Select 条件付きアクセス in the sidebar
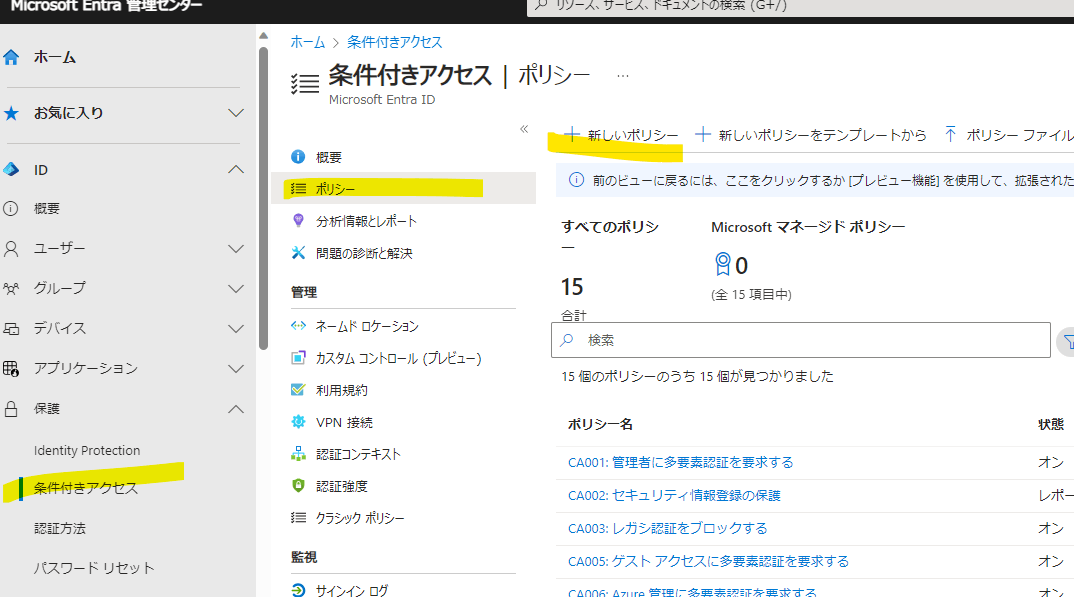Screen dimensions: 1074x597 [x=86, y=488]
